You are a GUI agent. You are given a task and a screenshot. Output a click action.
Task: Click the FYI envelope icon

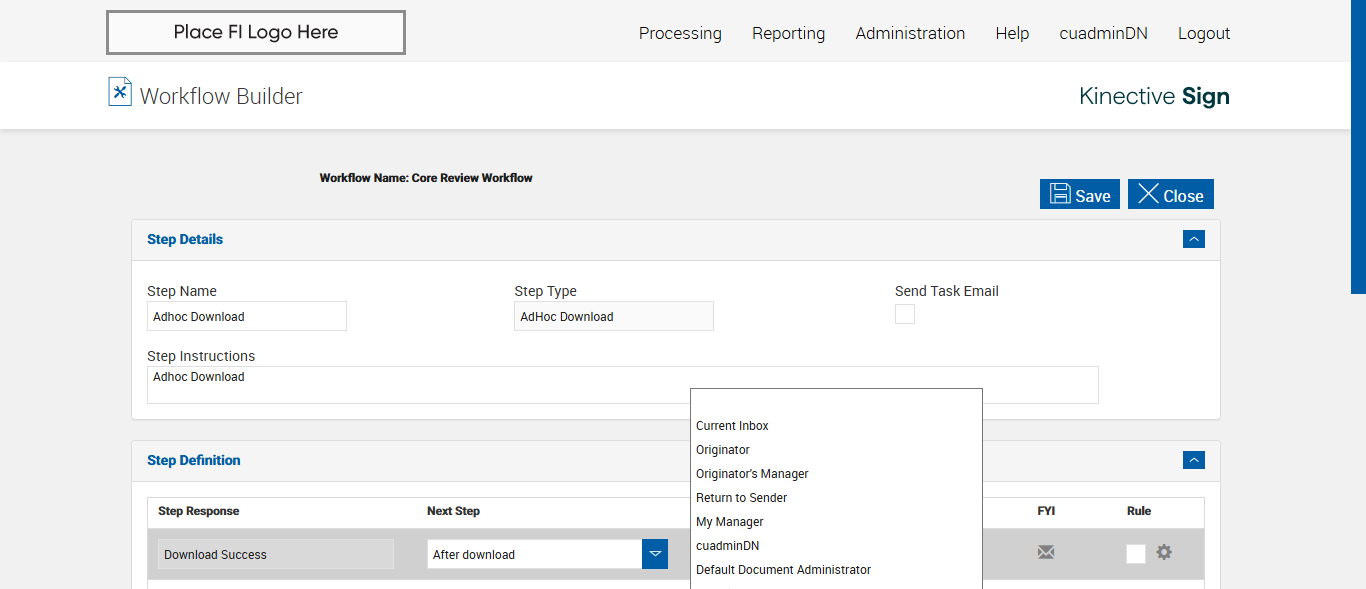pyautogui.click(x=1046, y=552)
